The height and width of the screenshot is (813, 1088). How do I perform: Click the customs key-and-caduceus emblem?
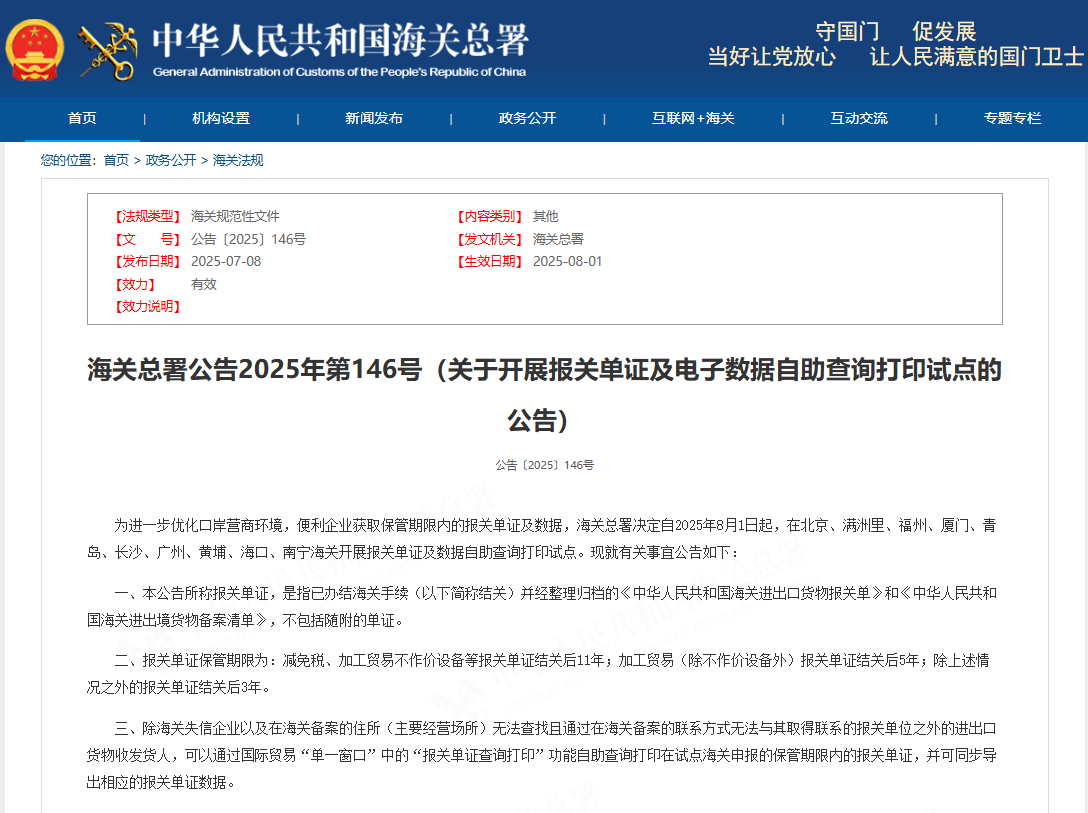(108, 51)
